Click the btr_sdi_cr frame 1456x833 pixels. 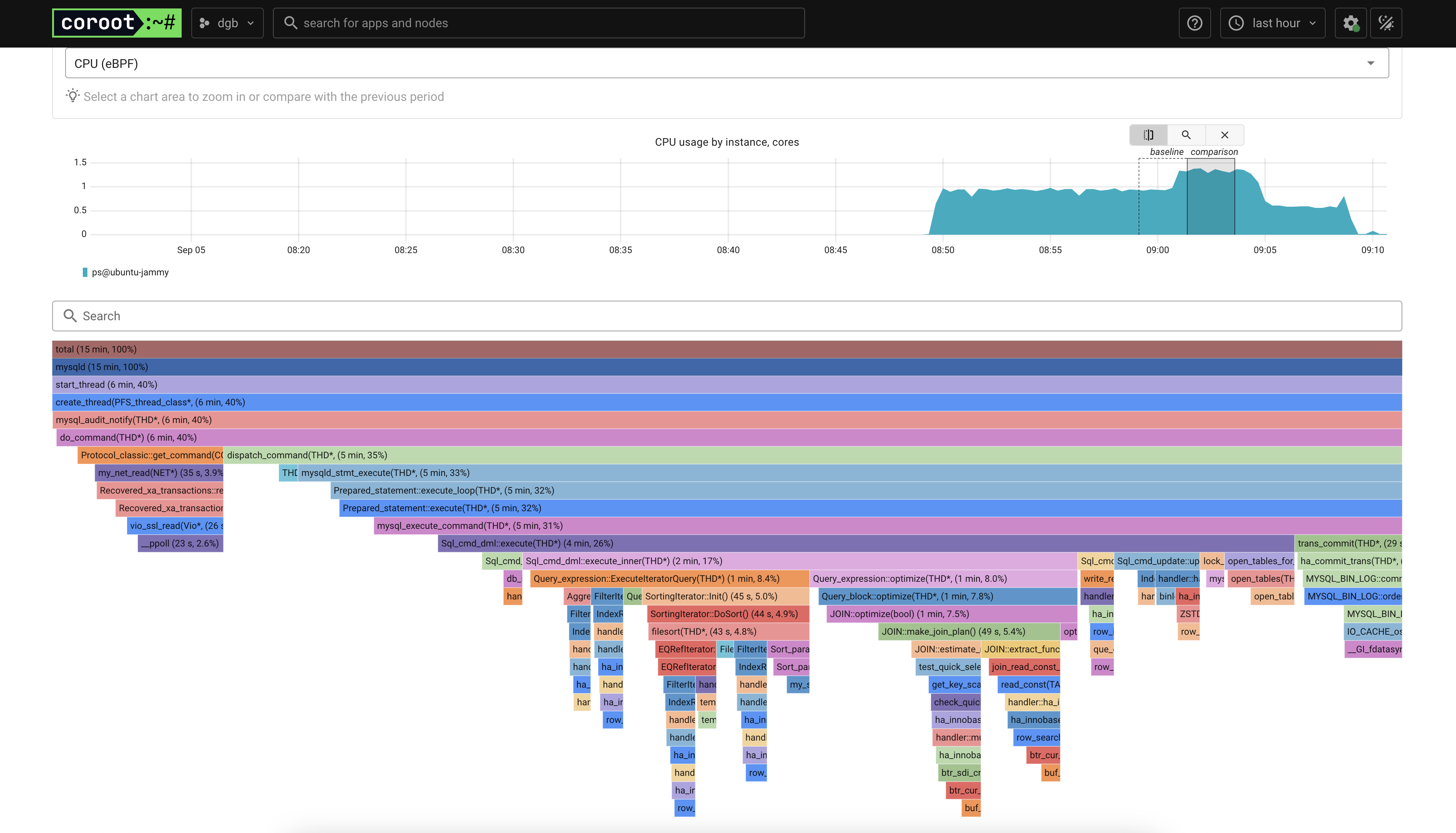960,774
